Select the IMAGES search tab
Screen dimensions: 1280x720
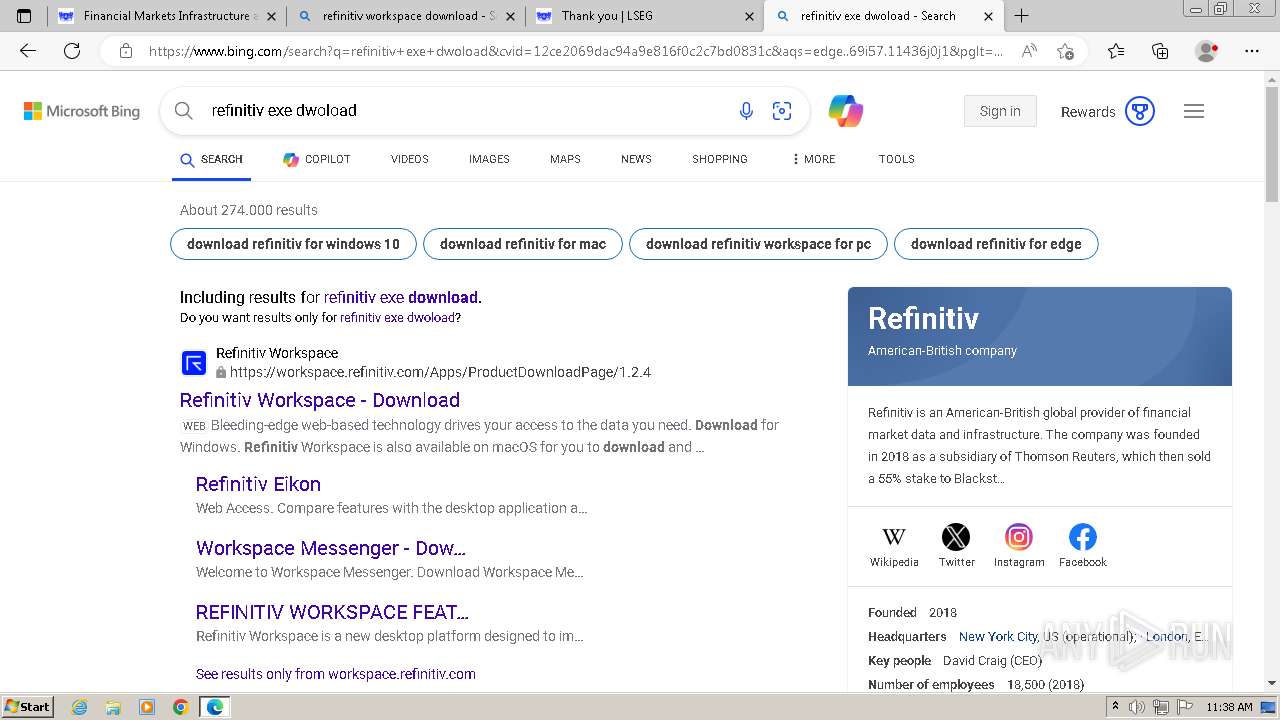[x=489, y=159]
